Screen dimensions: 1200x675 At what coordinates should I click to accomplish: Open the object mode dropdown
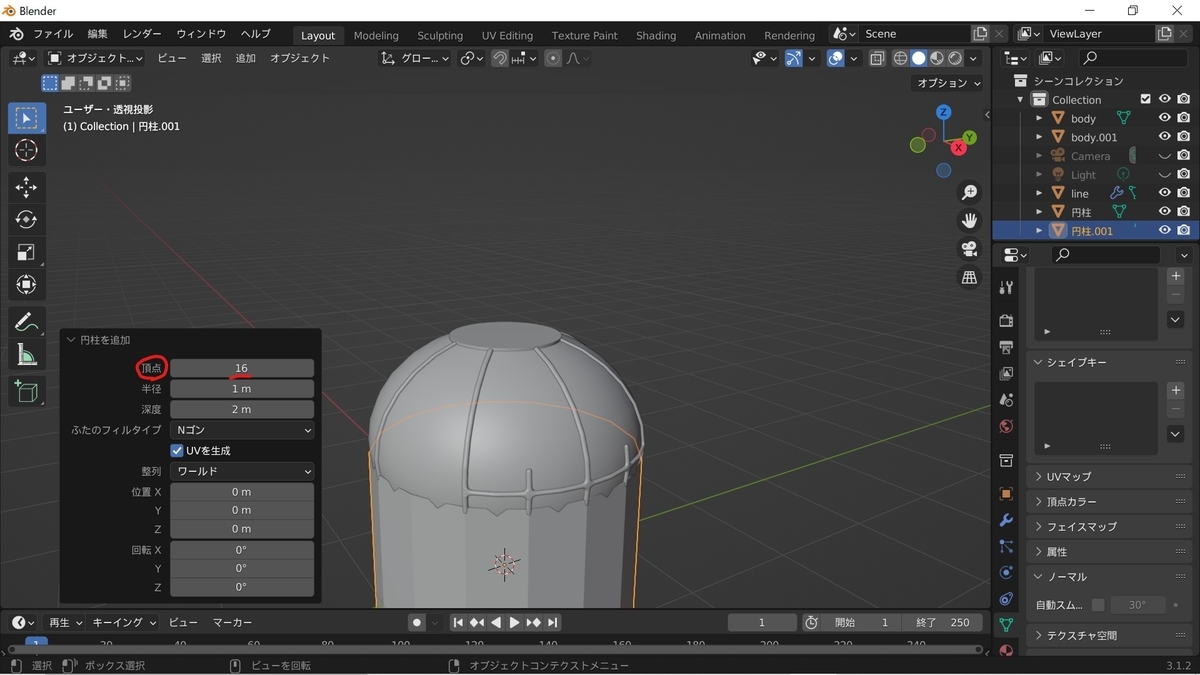pyautogui.click(x=95, y=58)
